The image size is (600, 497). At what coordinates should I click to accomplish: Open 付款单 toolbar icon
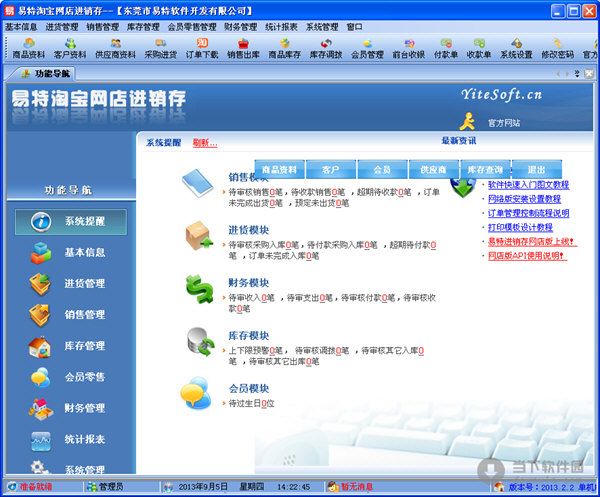446,49
